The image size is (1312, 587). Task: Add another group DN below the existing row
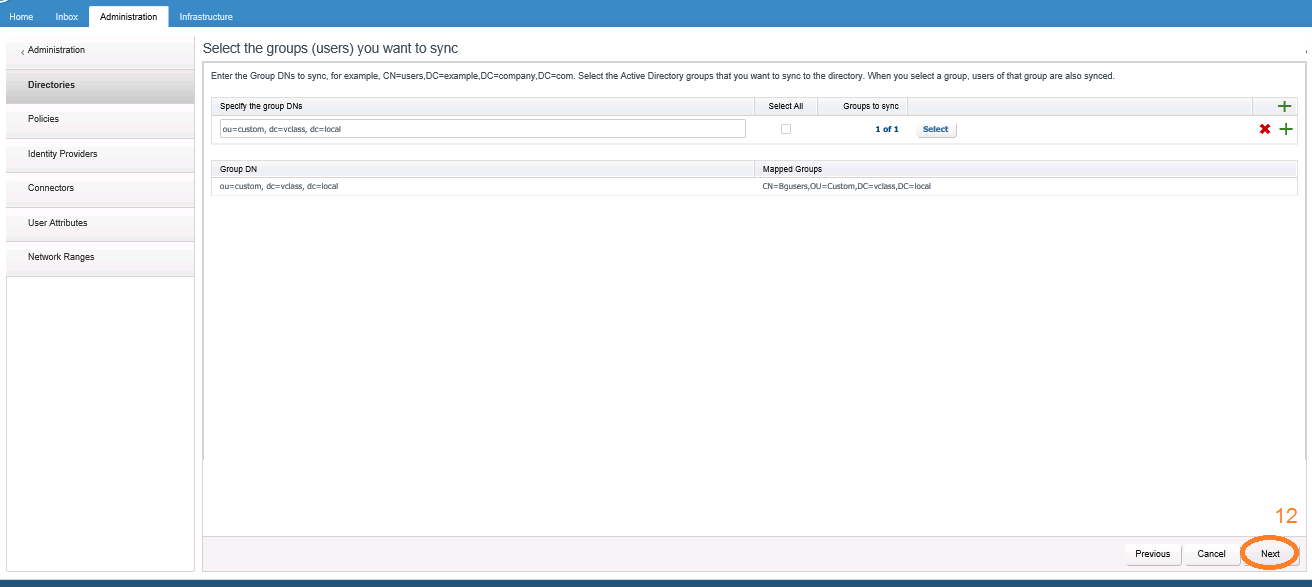pos(1286,128)
